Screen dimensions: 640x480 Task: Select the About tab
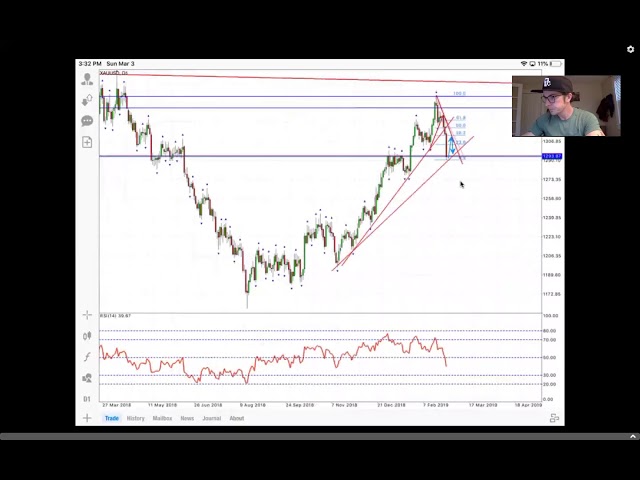coord(237,418)
